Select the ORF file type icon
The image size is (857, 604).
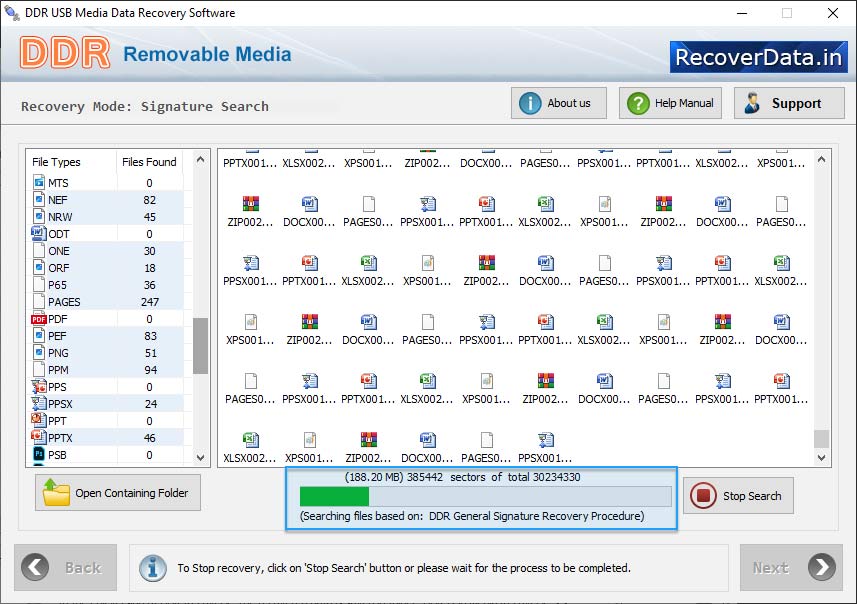click(38, 267)
